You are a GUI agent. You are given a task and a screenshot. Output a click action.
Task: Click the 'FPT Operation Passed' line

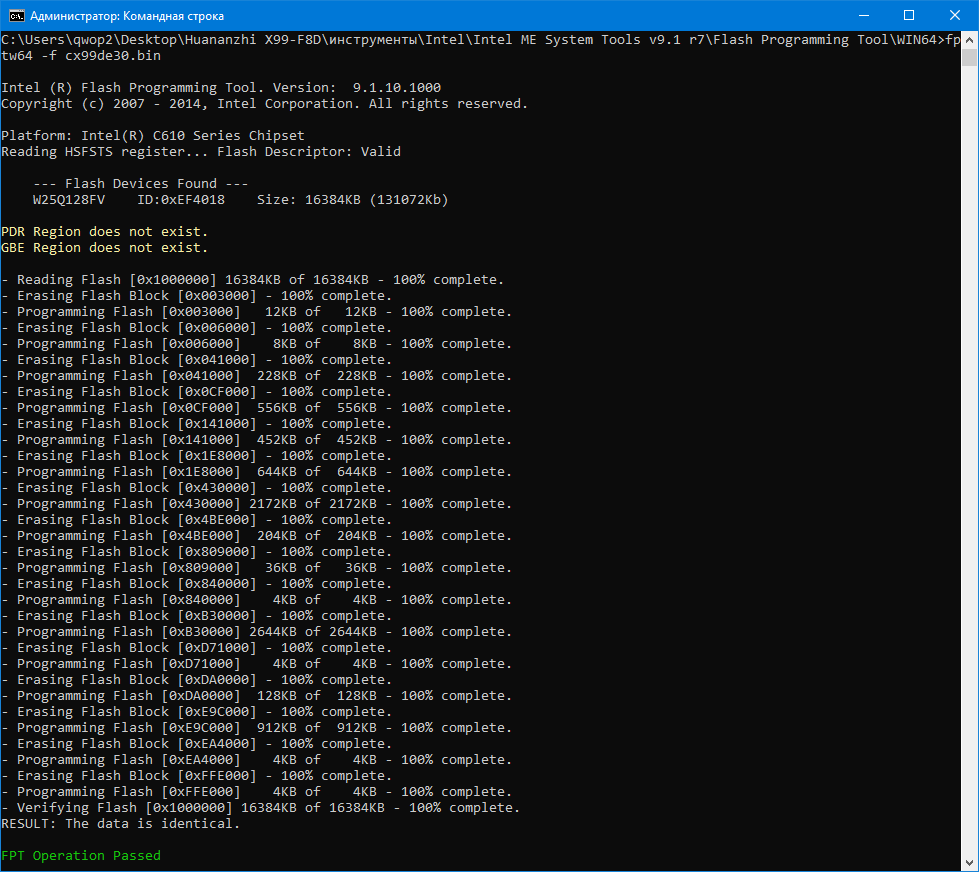tap(81, 856)
